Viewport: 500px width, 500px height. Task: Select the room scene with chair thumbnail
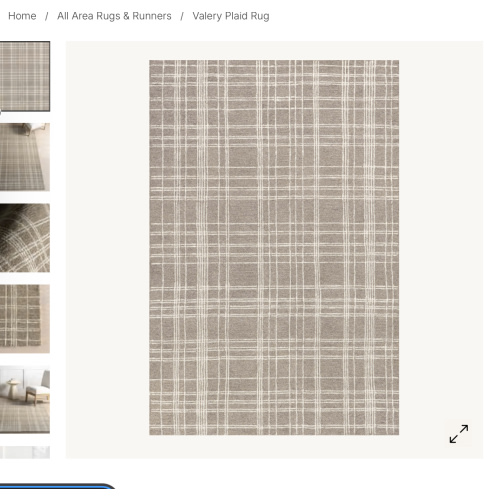(25, 399)
